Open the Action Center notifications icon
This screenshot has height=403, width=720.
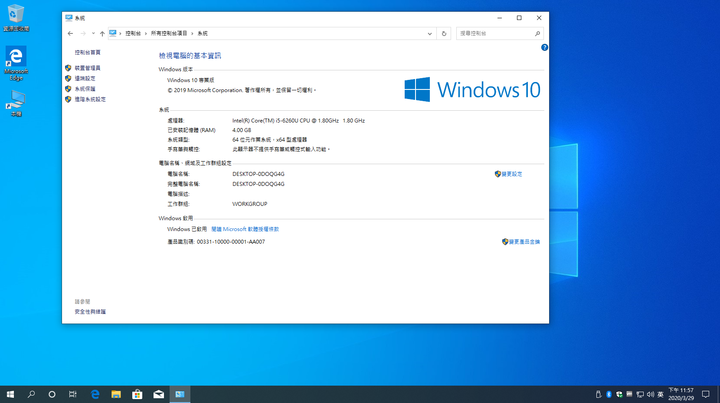click(706, 394)
